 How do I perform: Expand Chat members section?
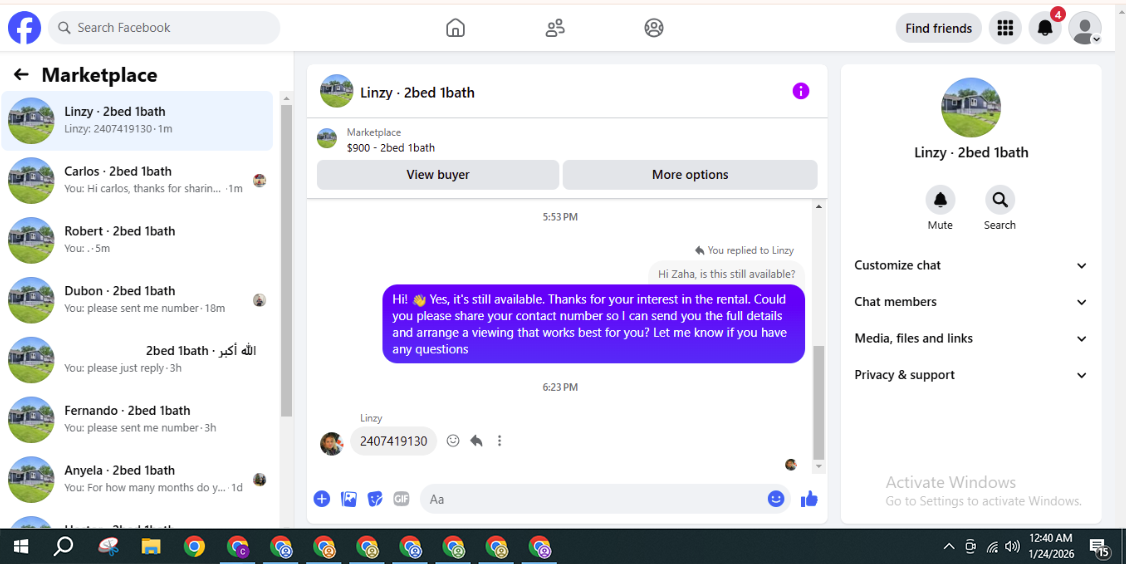pos(970,302)
